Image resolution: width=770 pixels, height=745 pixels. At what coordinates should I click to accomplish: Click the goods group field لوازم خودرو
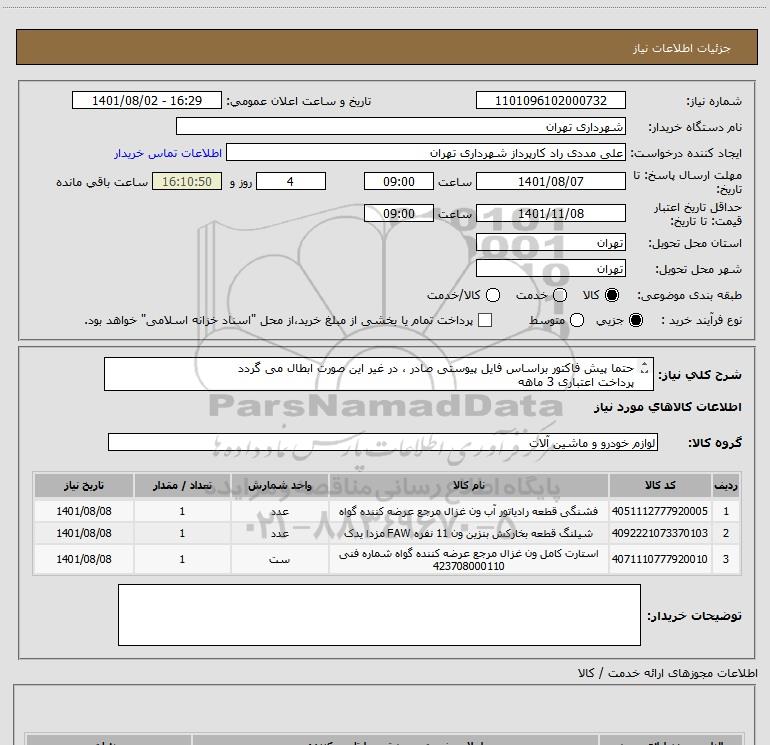pyautogui.click(x=383, y=442)
